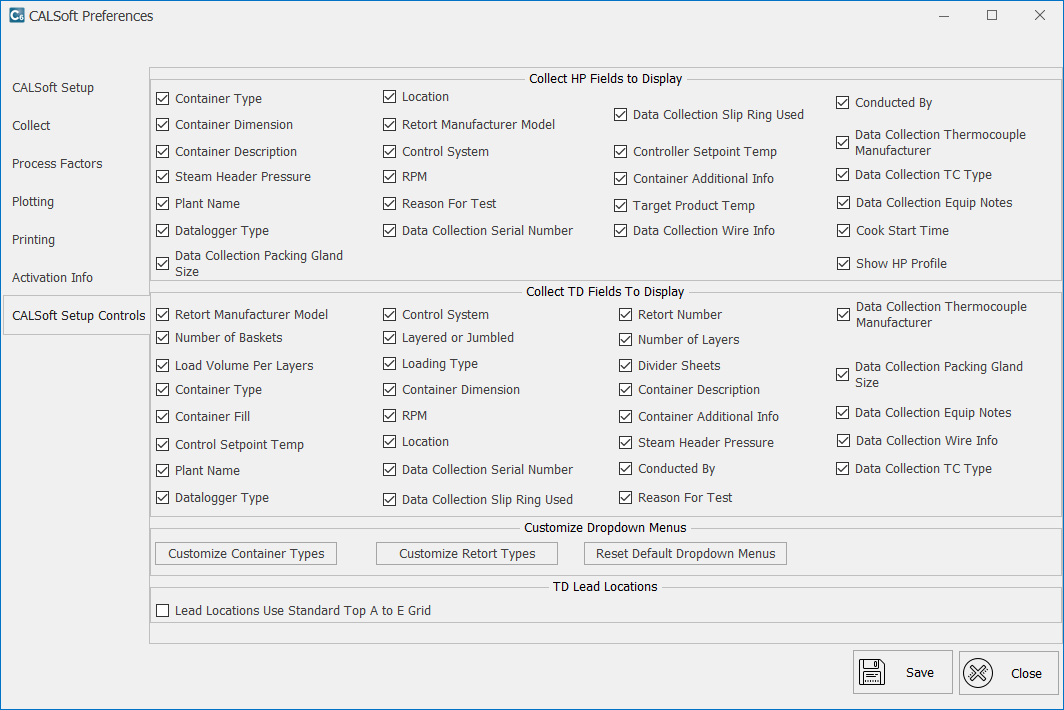Toggle Retort Manufacturer Model in TD fields
Image resolution: width=1064 pixels, height=710 pixels.
163,314
